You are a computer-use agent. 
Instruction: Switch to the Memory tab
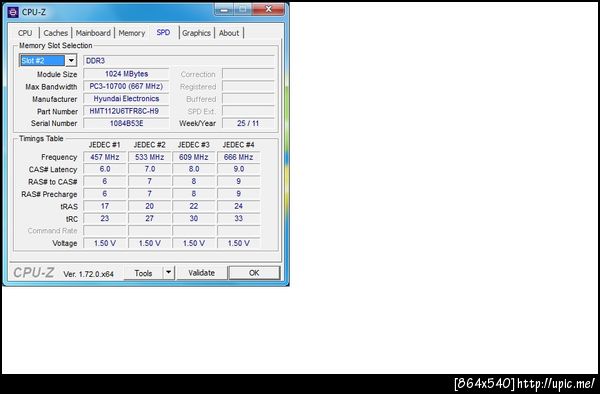[132, 33]
